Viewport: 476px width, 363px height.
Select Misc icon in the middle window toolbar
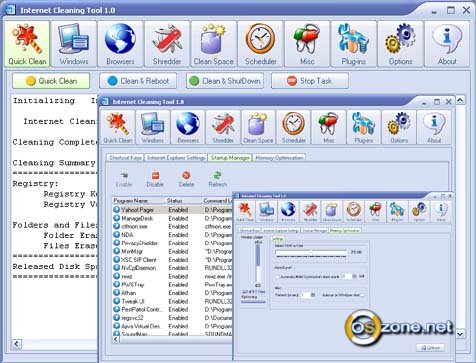[x=329, y=127]
